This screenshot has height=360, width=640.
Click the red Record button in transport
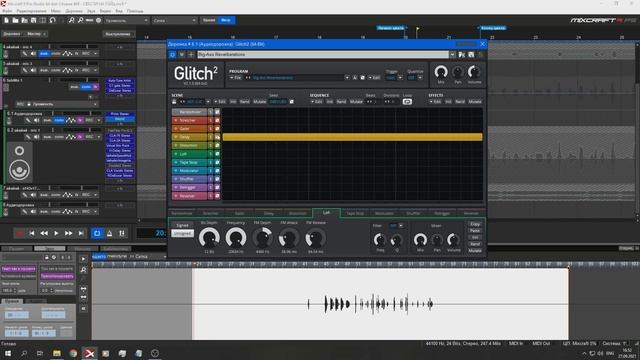coord(19,233)
